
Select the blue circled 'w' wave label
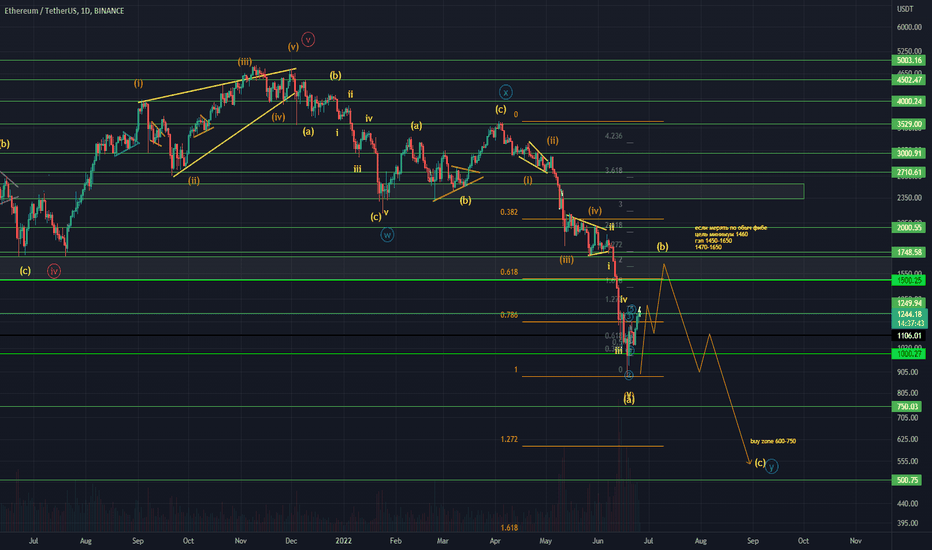tap(387, 235)
